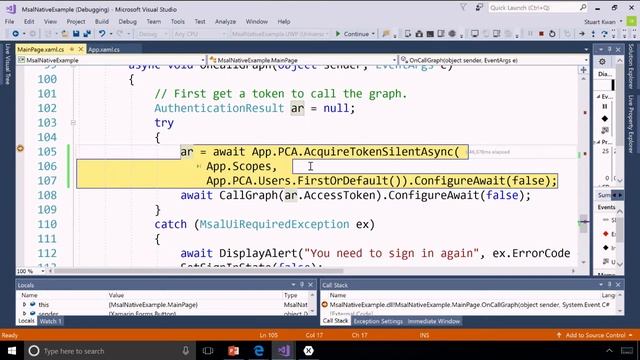Viewport: 640px width, 360px height.
Task: Open Microsoft Edge from the taskbar
Action: pos(259,351)
